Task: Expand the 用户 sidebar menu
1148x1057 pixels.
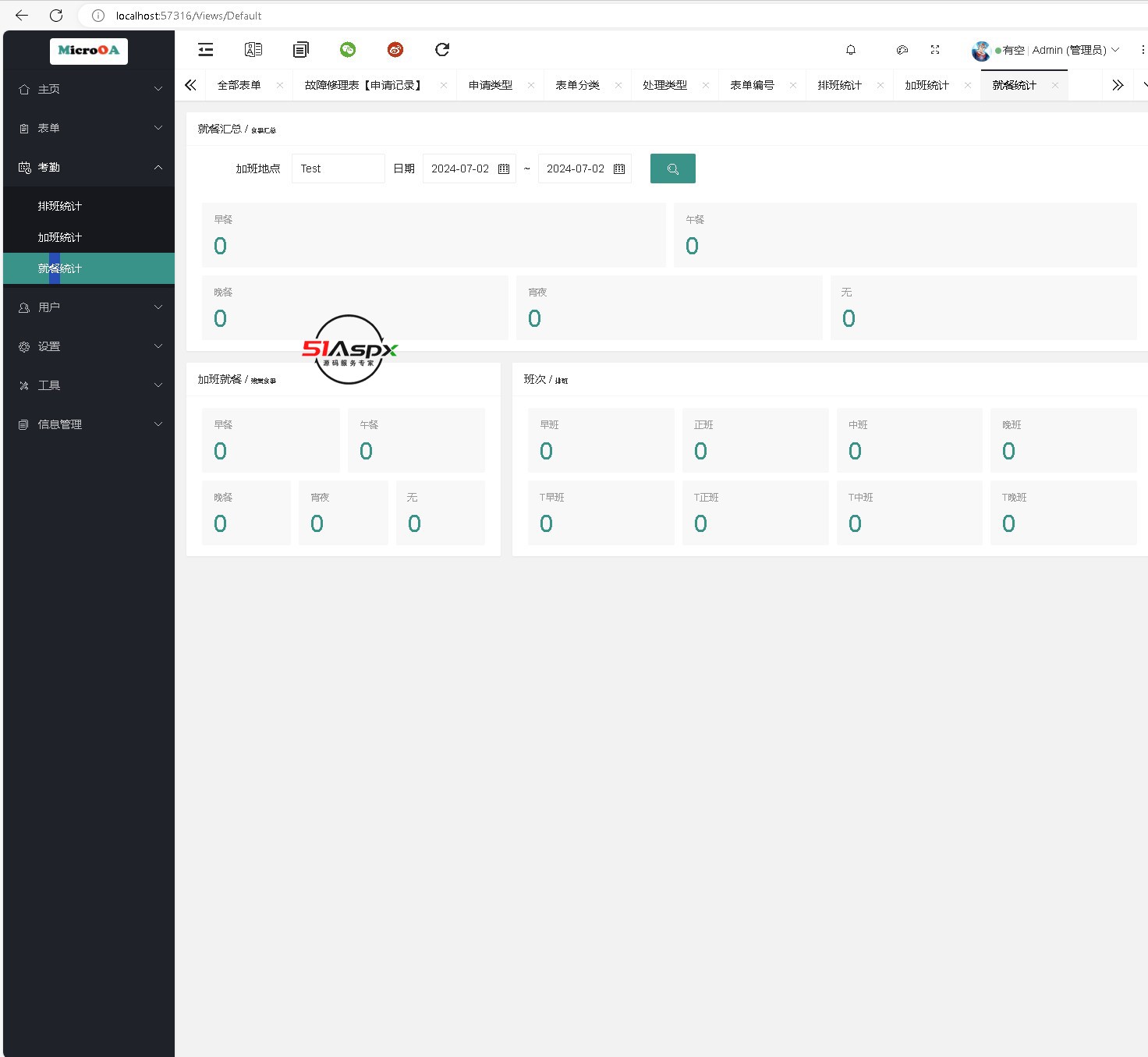Action: pos(89,307)
